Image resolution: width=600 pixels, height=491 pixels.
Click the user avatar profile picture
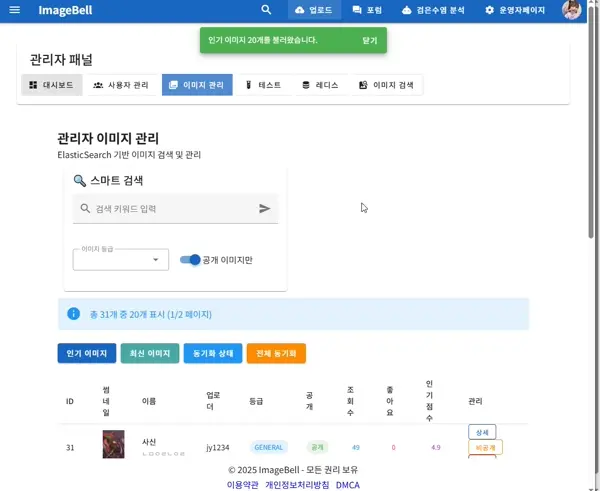tap(572, 10)
